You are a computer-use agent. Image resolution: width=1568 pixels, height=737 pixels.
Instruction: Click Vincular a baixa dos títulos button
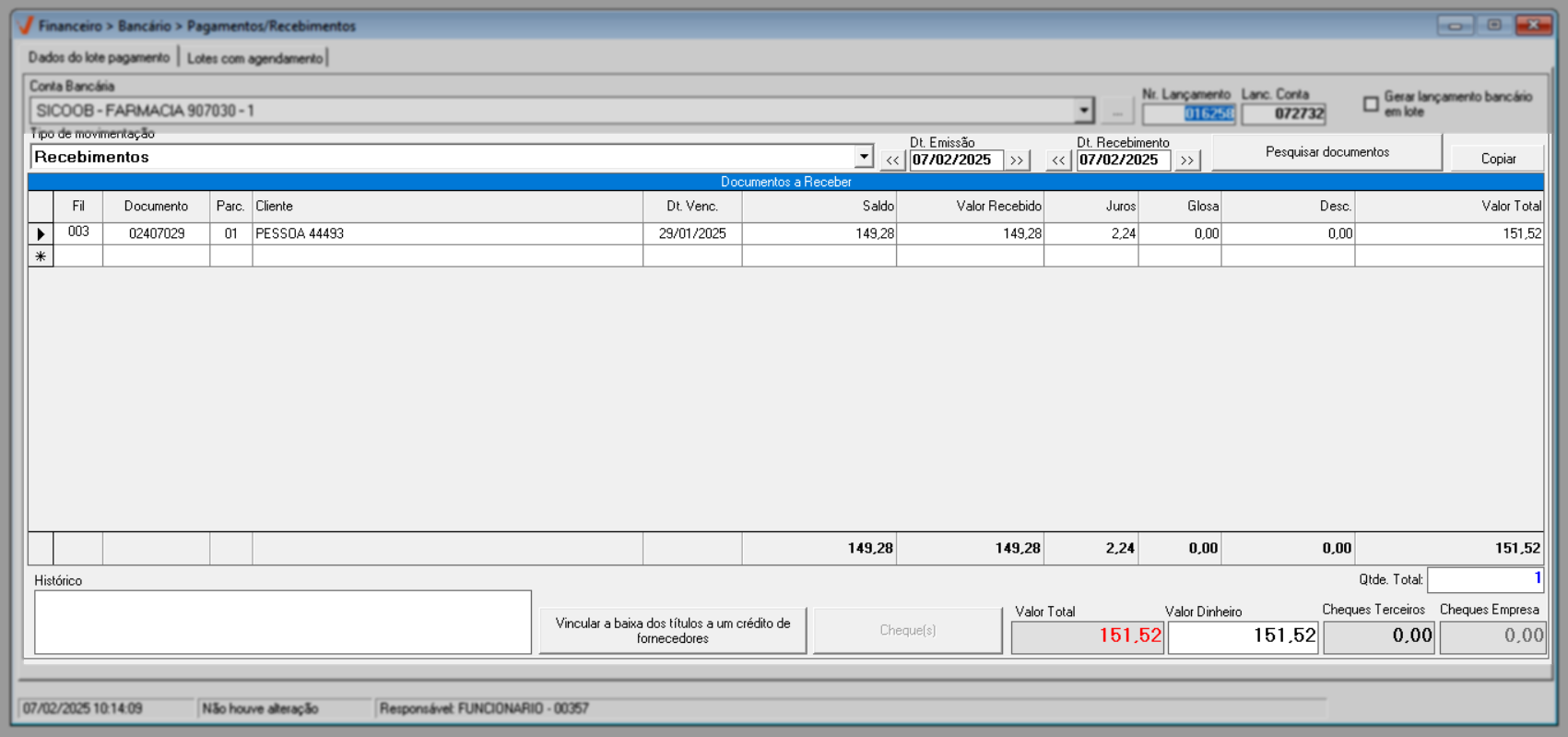pos(673,631)
